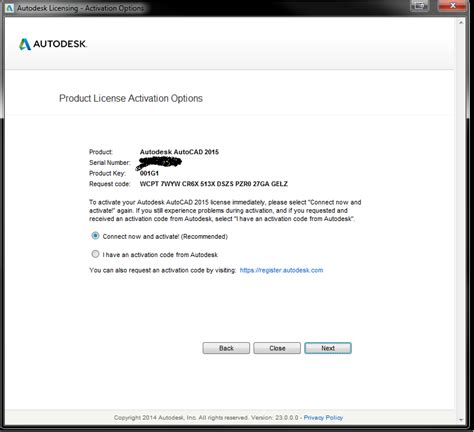The width and height of the screenshot is (474, 432).
Task: Click the Autodesk title bar icon
Action: [9, 8]
